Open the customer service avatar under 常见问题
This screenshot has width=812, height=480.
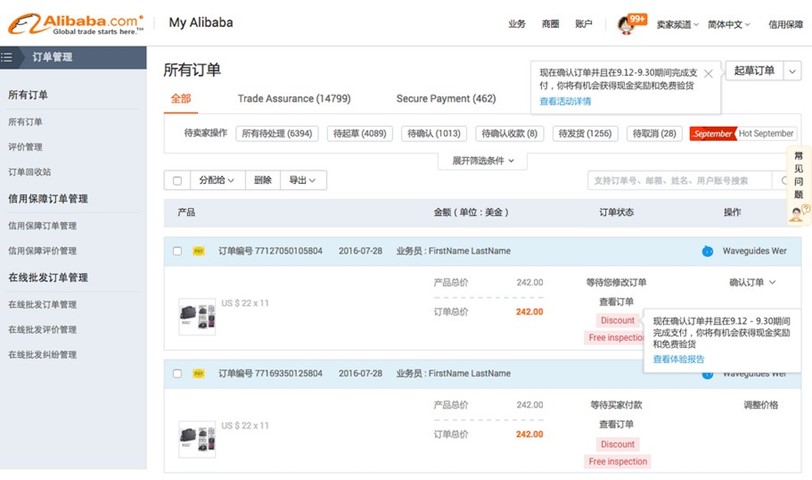pos(798,213)
